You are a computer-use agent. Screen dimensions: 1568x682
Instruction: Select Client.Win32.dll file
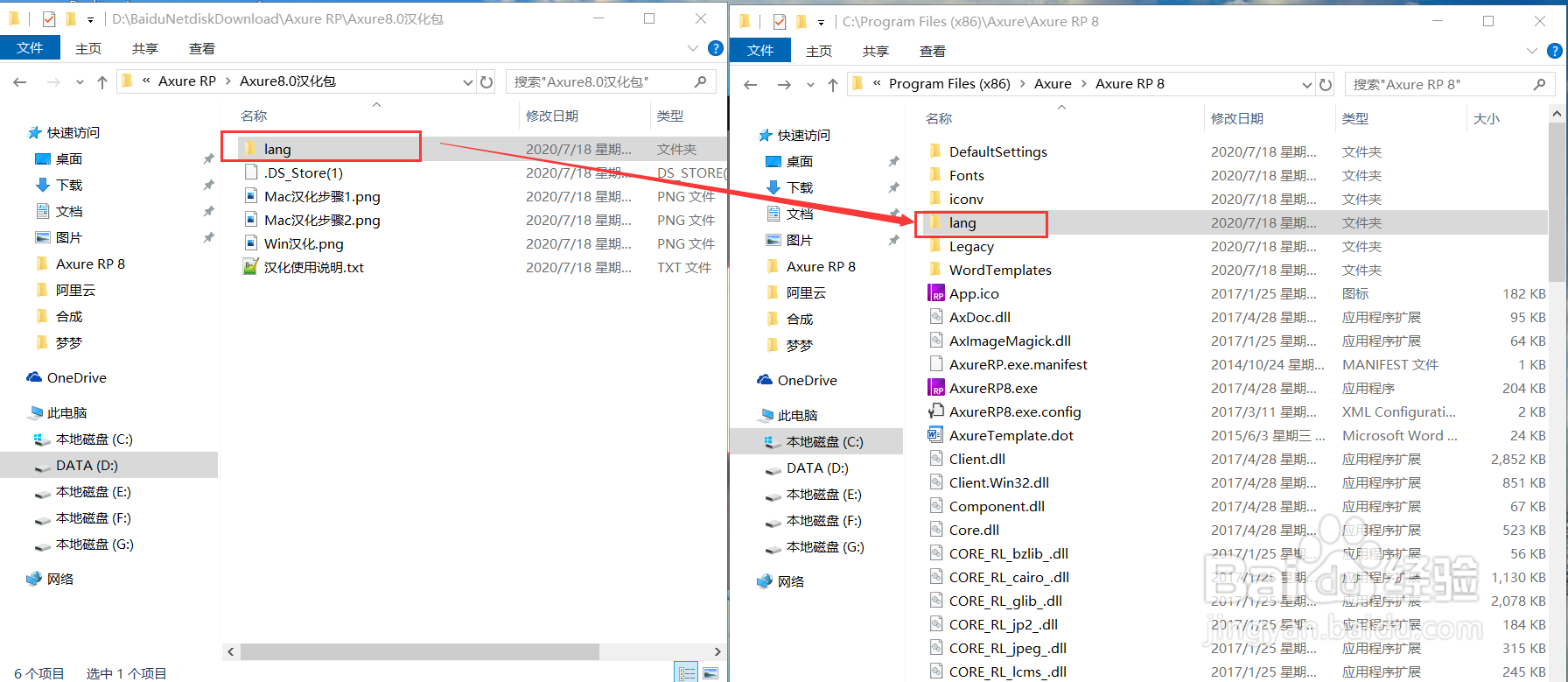(x=998, y=482)
